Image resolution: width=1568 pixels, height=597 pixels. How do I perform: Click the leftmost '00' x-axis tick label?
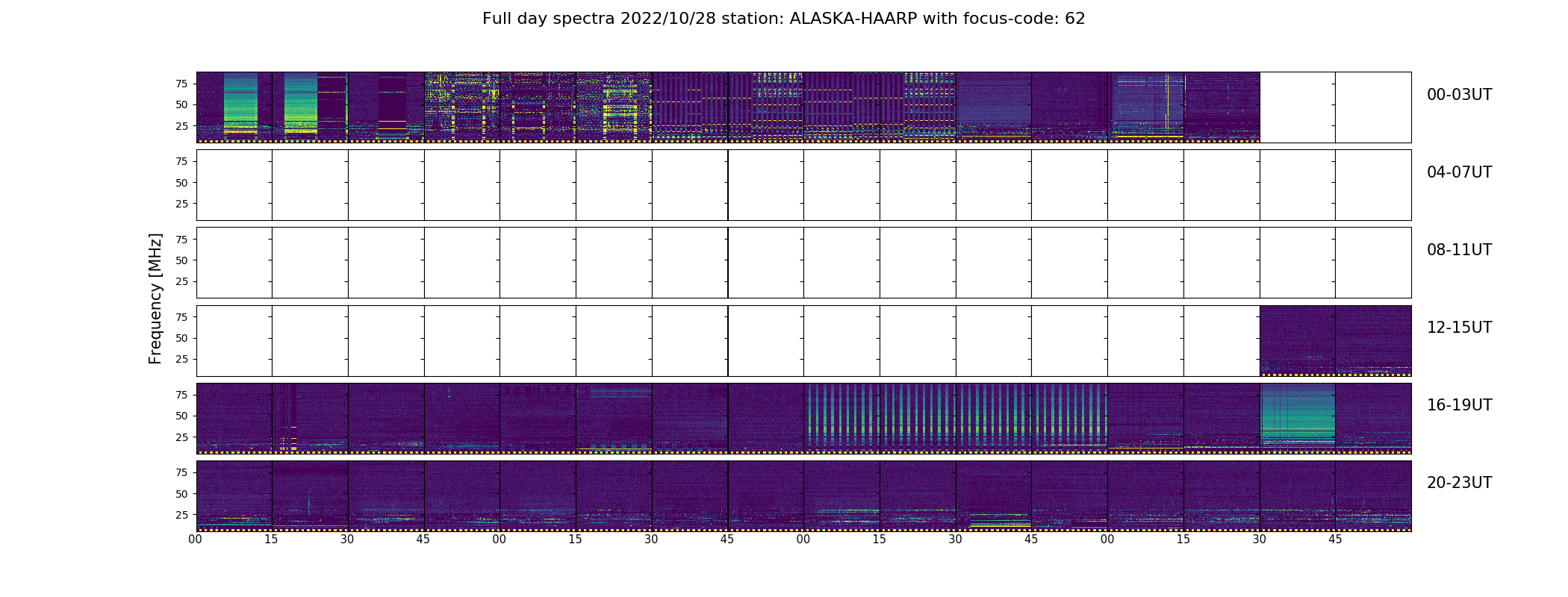tap(196, 540)
